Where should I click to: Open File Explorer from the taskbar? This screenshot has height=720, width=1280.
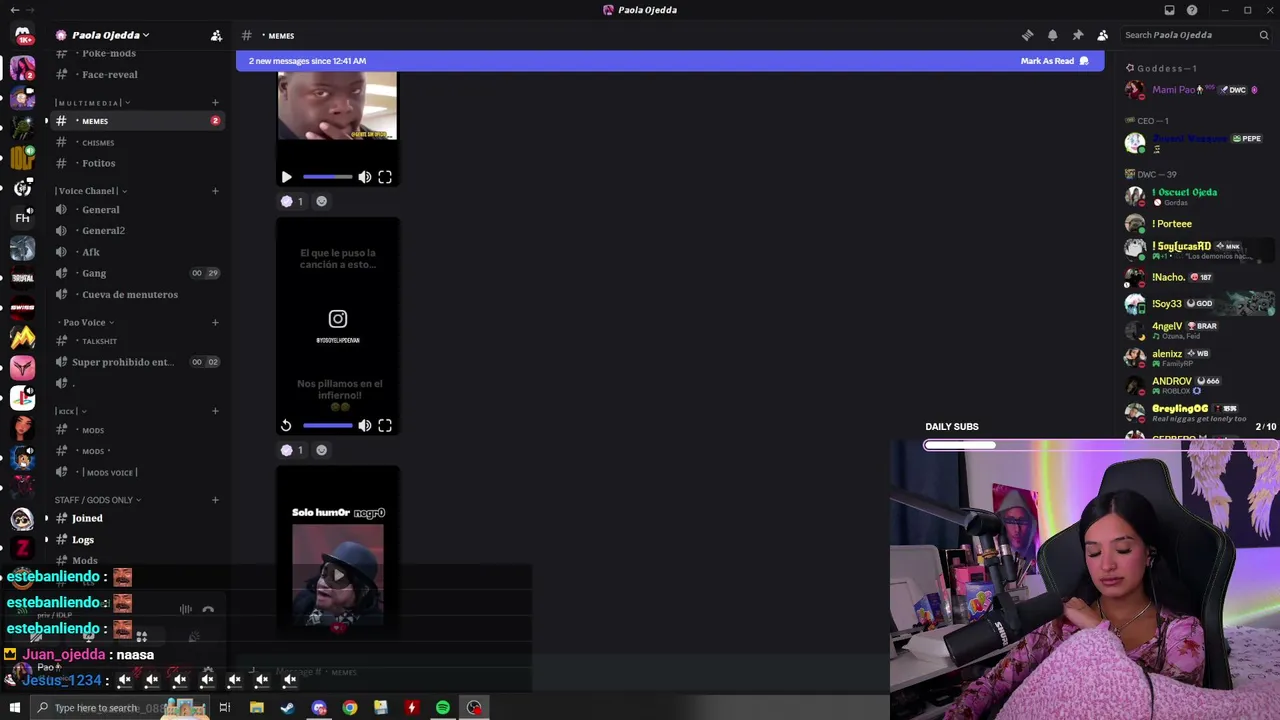click(x=256, y=708)
